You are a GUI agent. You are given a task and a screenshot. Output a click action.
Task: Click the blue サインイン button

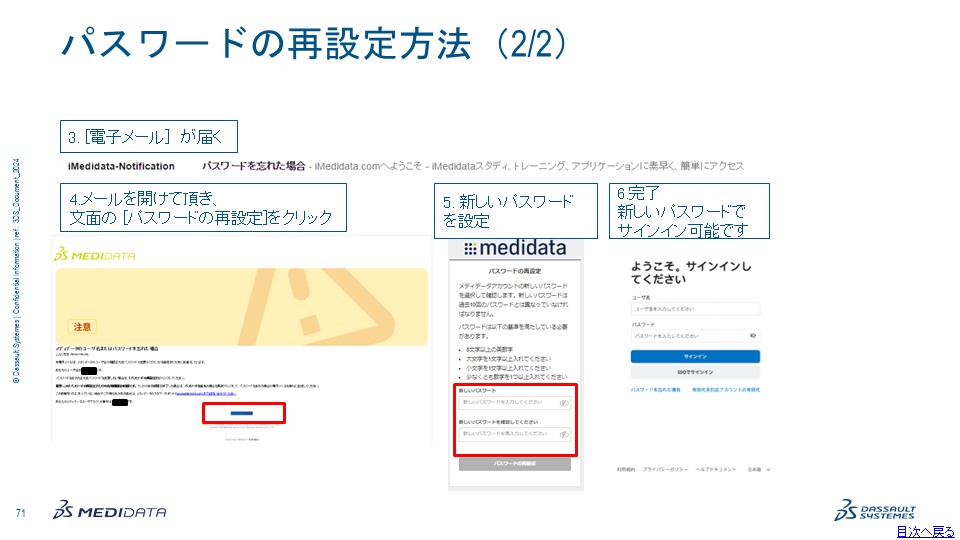click(x=696, y=356)
